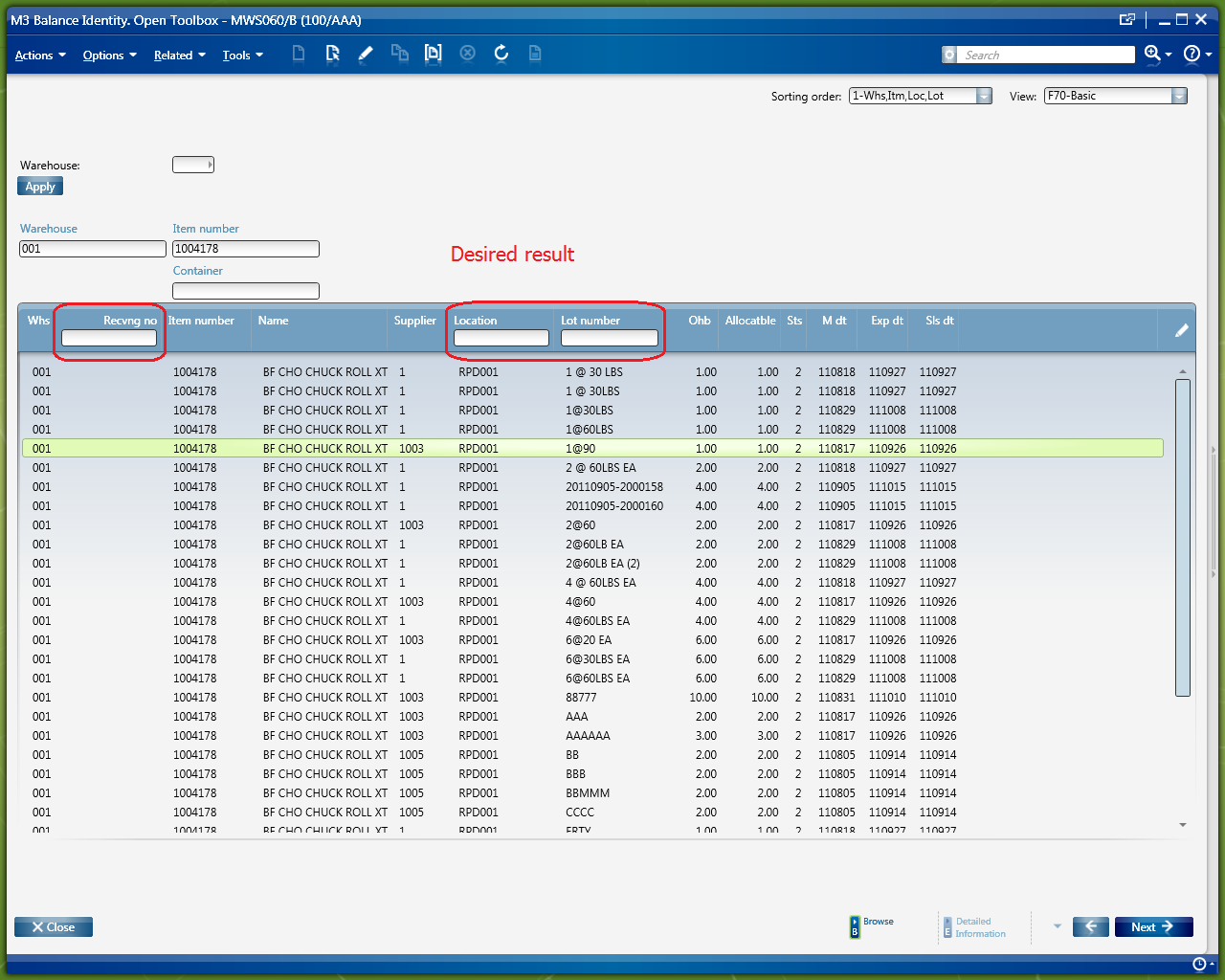This screenshot has width=1225, height=980.
Task: Click the Change pencil toolbar icon
Action: 366,54
